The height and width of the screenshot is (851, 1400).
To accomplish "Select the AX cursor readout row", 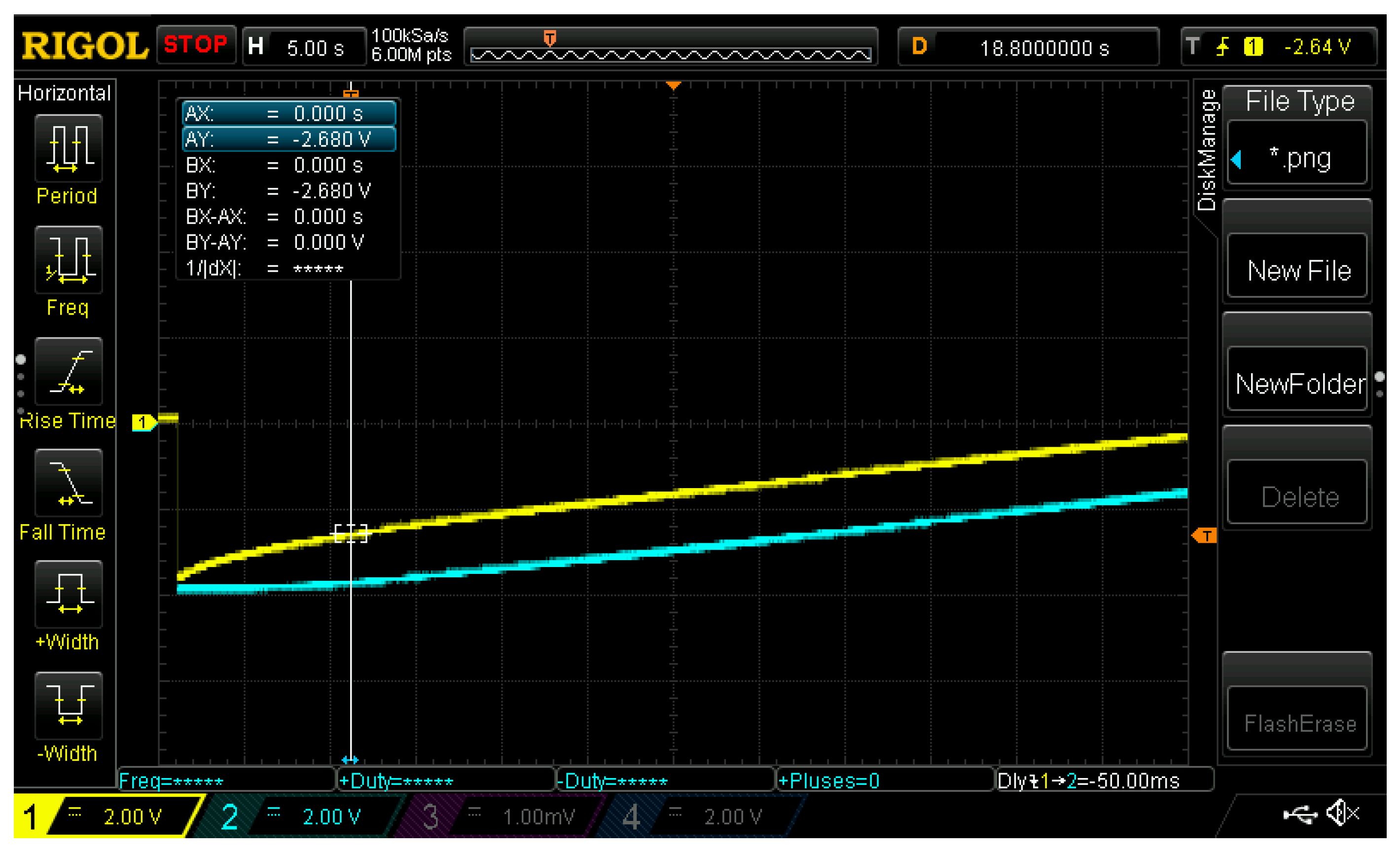I will coord(288,113).
